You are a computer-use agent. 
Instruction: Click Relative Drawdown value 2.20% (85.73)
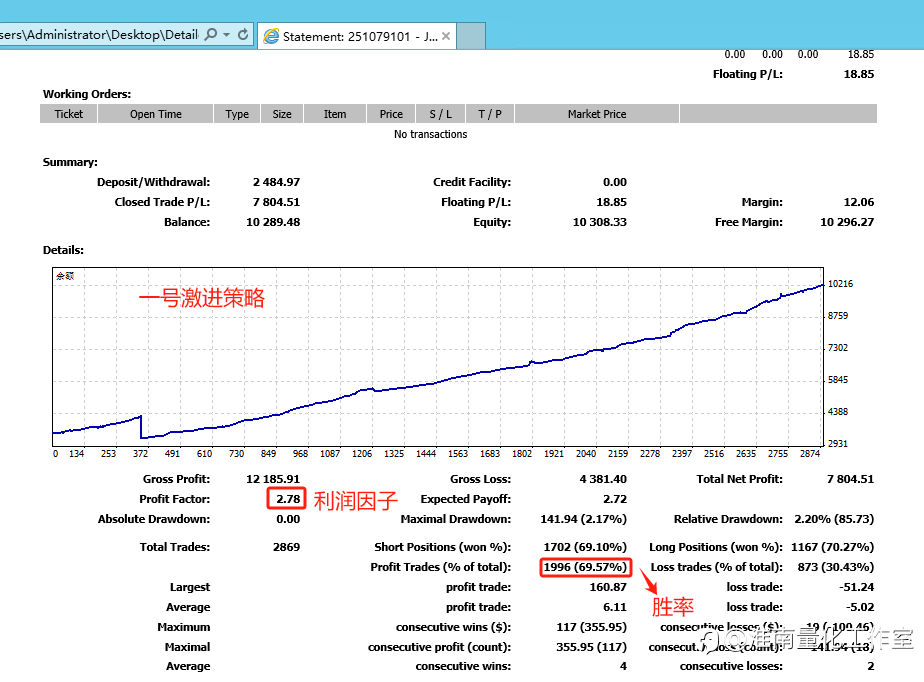[x=834, y=519]
